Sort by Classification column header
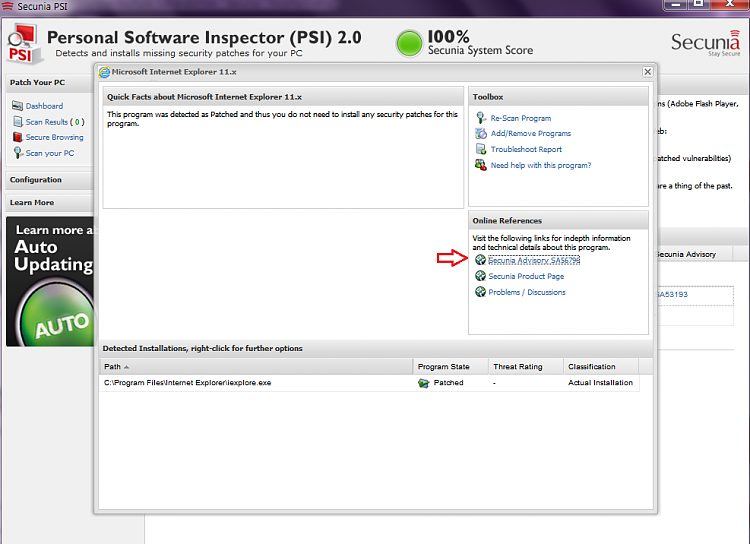 601,366
